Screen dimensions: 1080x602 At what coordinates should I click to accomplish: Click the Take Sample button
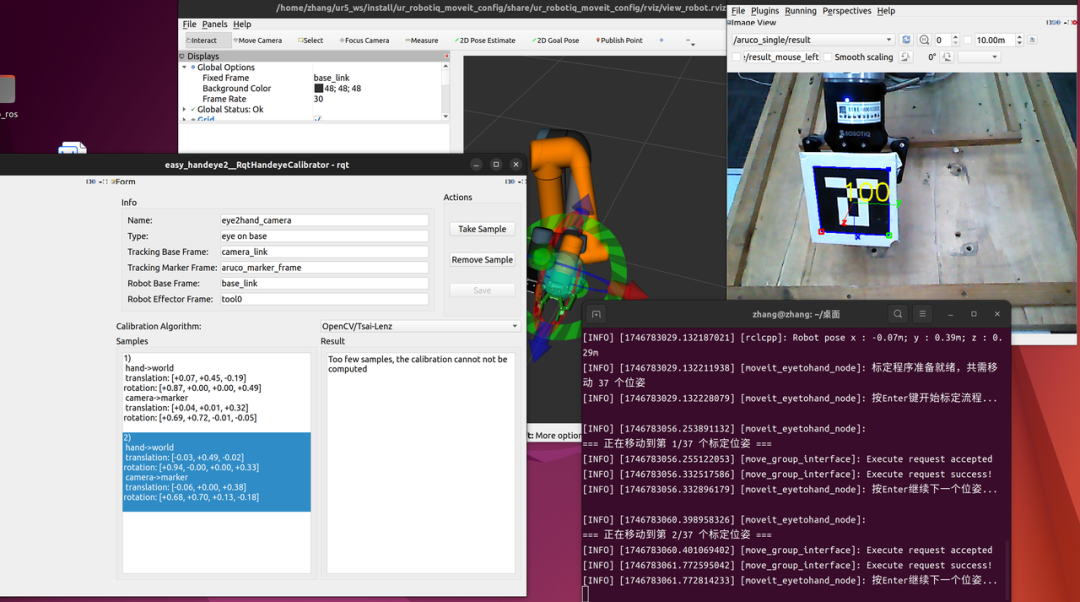point(482,229)
